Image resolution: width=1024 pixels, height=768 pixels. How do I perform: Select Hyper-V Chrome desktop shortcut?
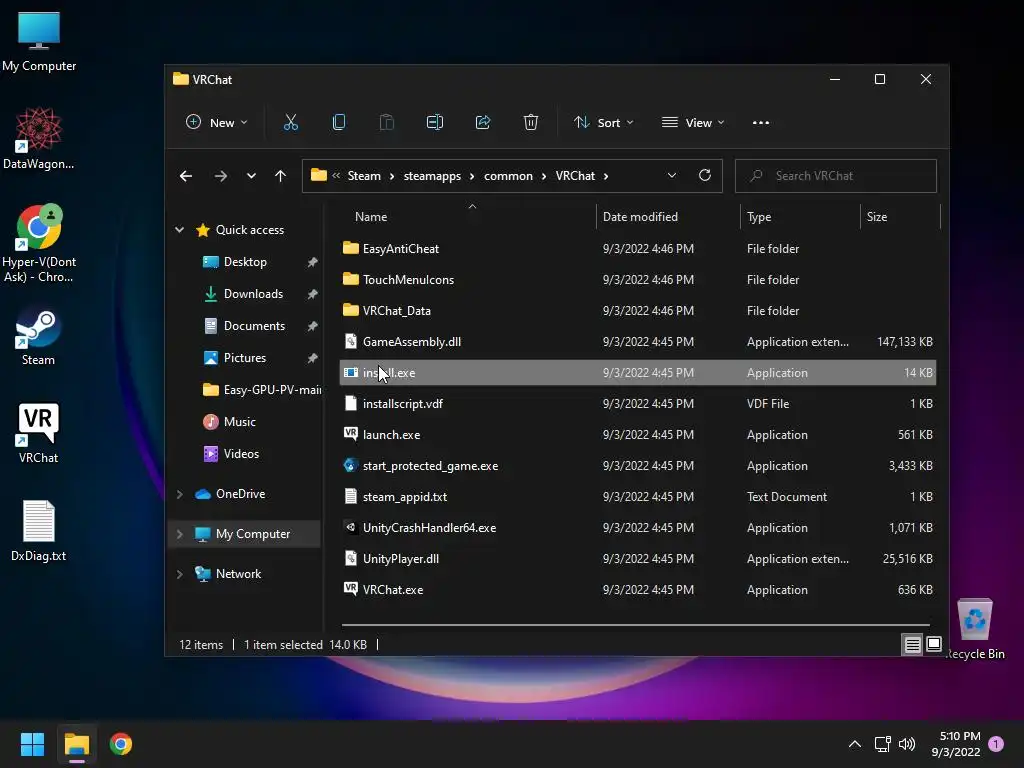point(39,244)
